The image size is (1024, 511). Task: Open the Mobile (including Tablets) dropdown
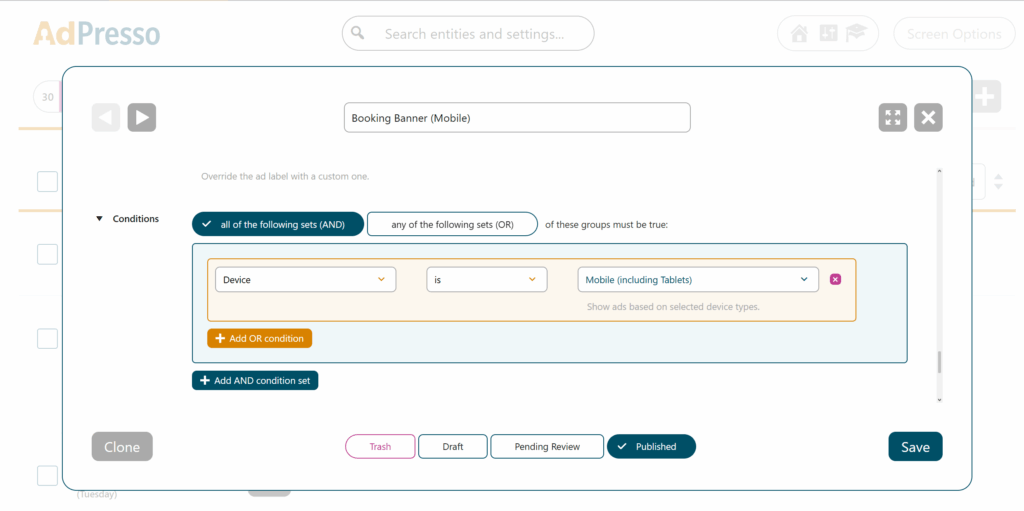697,280
